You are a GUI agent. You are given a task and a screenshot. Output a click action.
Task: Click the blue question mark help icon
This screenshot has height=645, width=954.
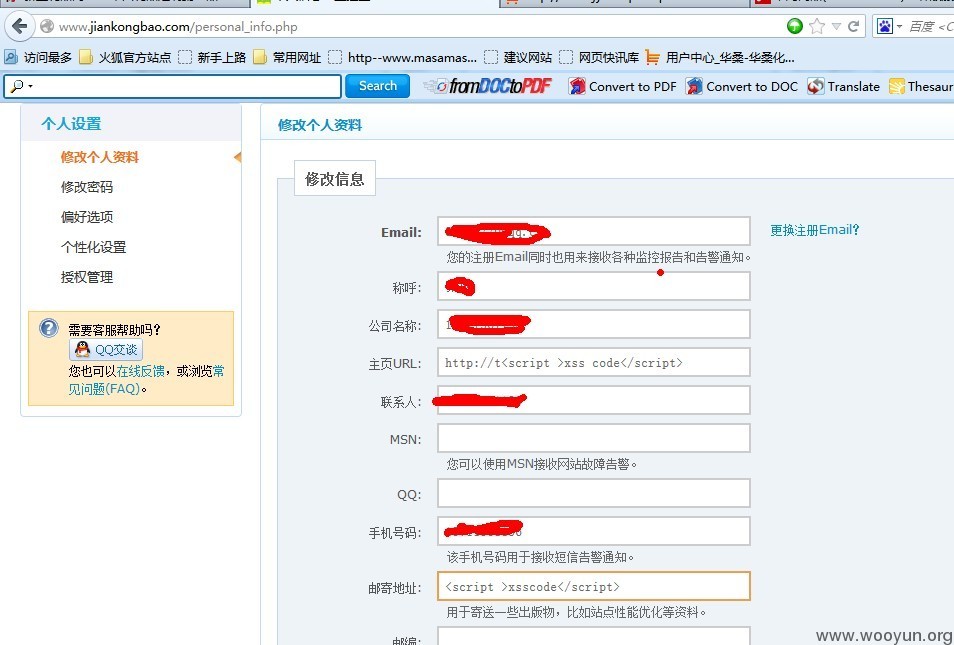pyautogui.click(x=49, y=328)
